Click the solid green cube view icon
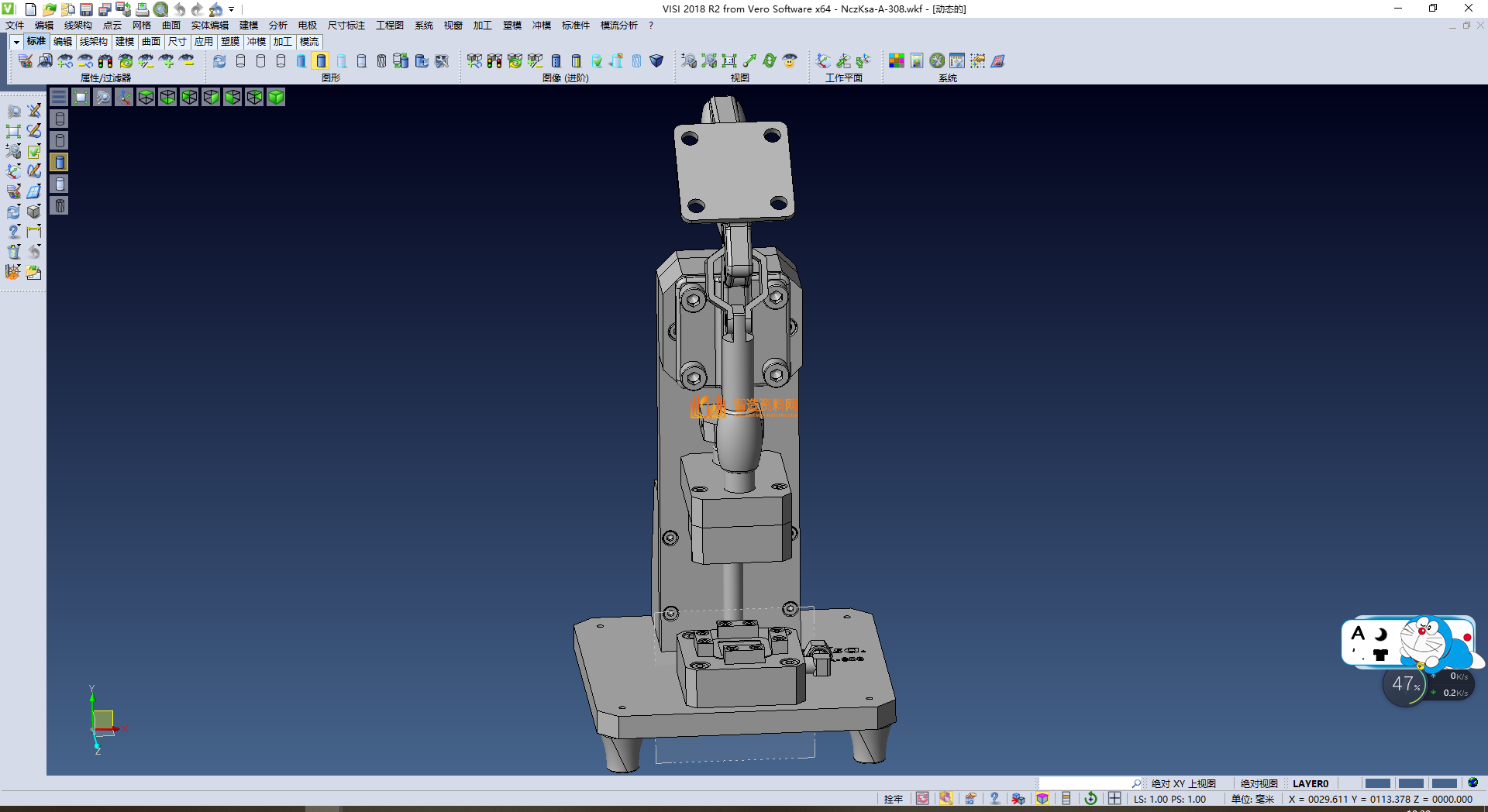The image size is (1488, 812). click(x=276, y=97)
